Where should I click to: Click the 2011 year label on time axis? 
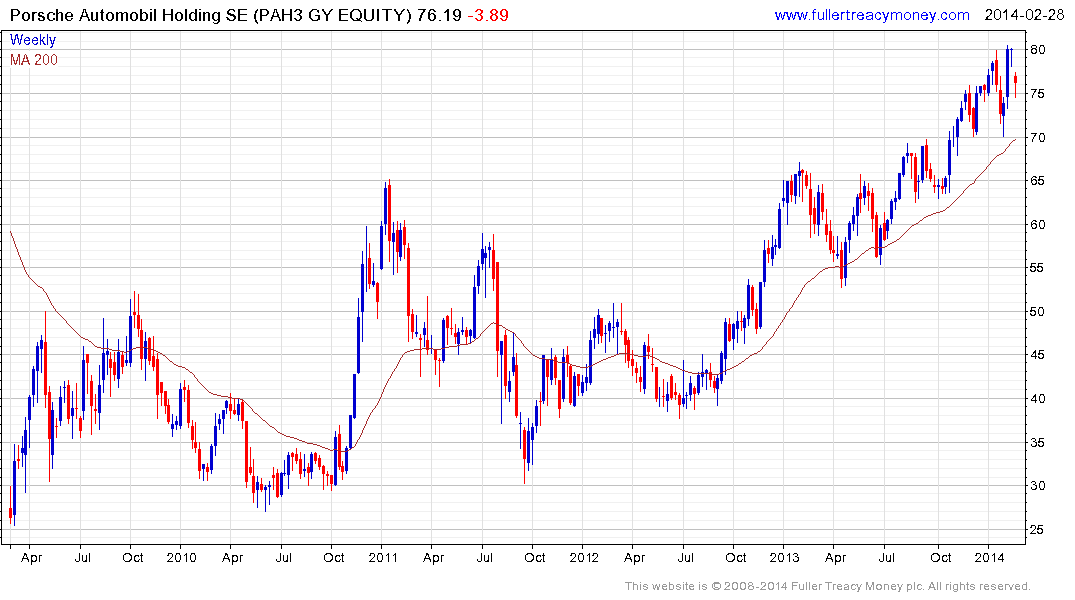pos(383,557)
